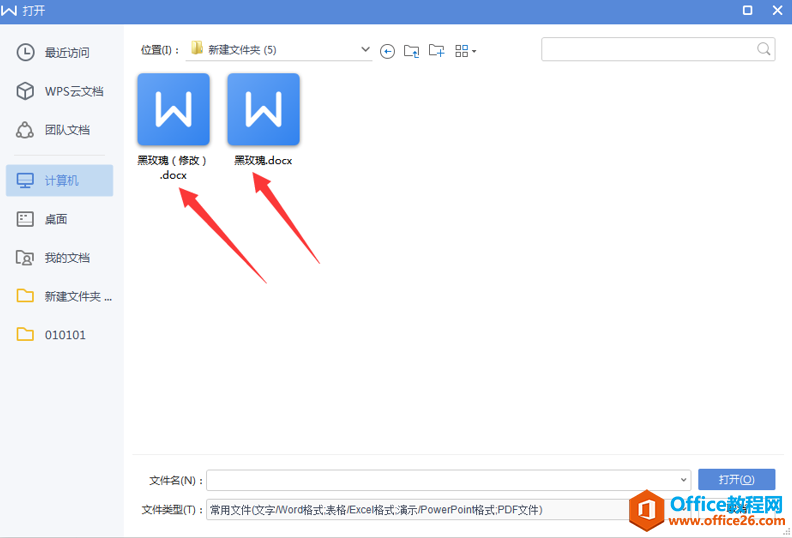792x538 pixels.
Task: Open WPS云文档 cloud documents
Action: click(60, 91)
